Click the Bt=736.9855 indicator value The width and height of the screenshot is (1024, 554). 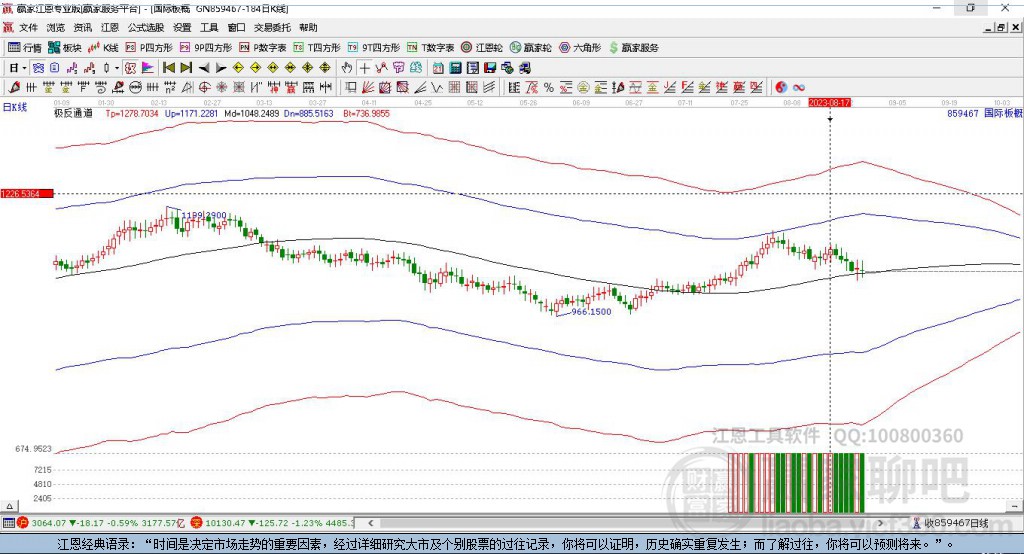click(366, 114)
